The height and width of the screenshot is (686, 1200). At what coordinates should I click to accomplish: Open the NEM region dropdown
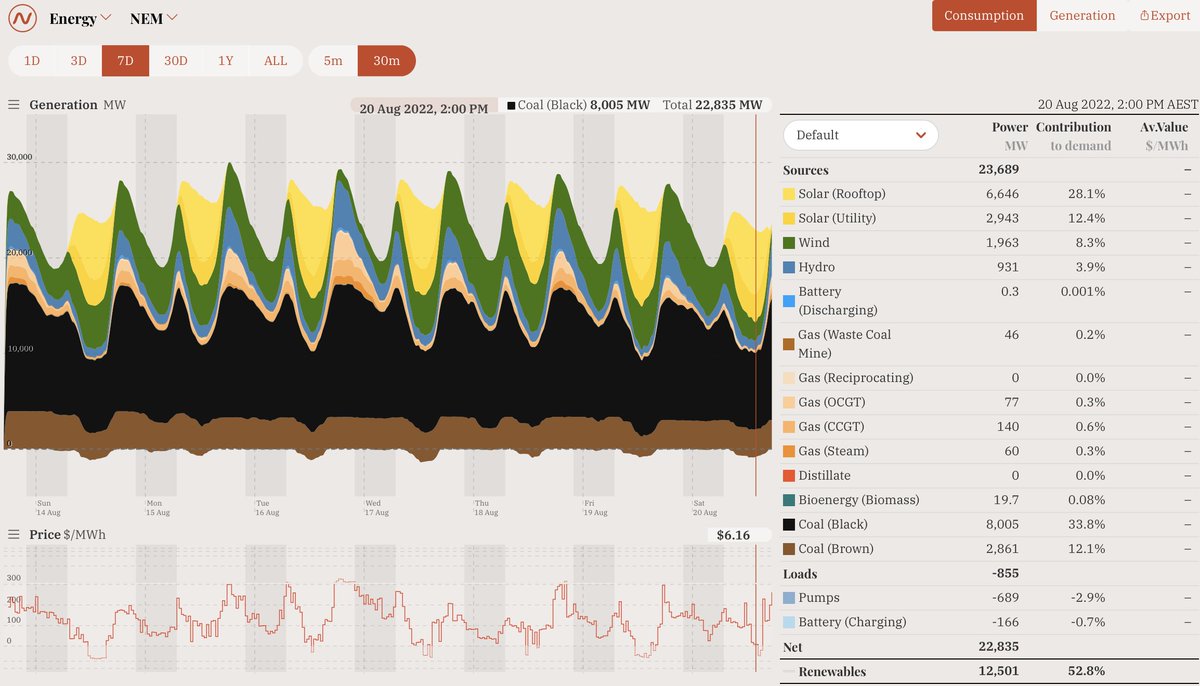154,18
